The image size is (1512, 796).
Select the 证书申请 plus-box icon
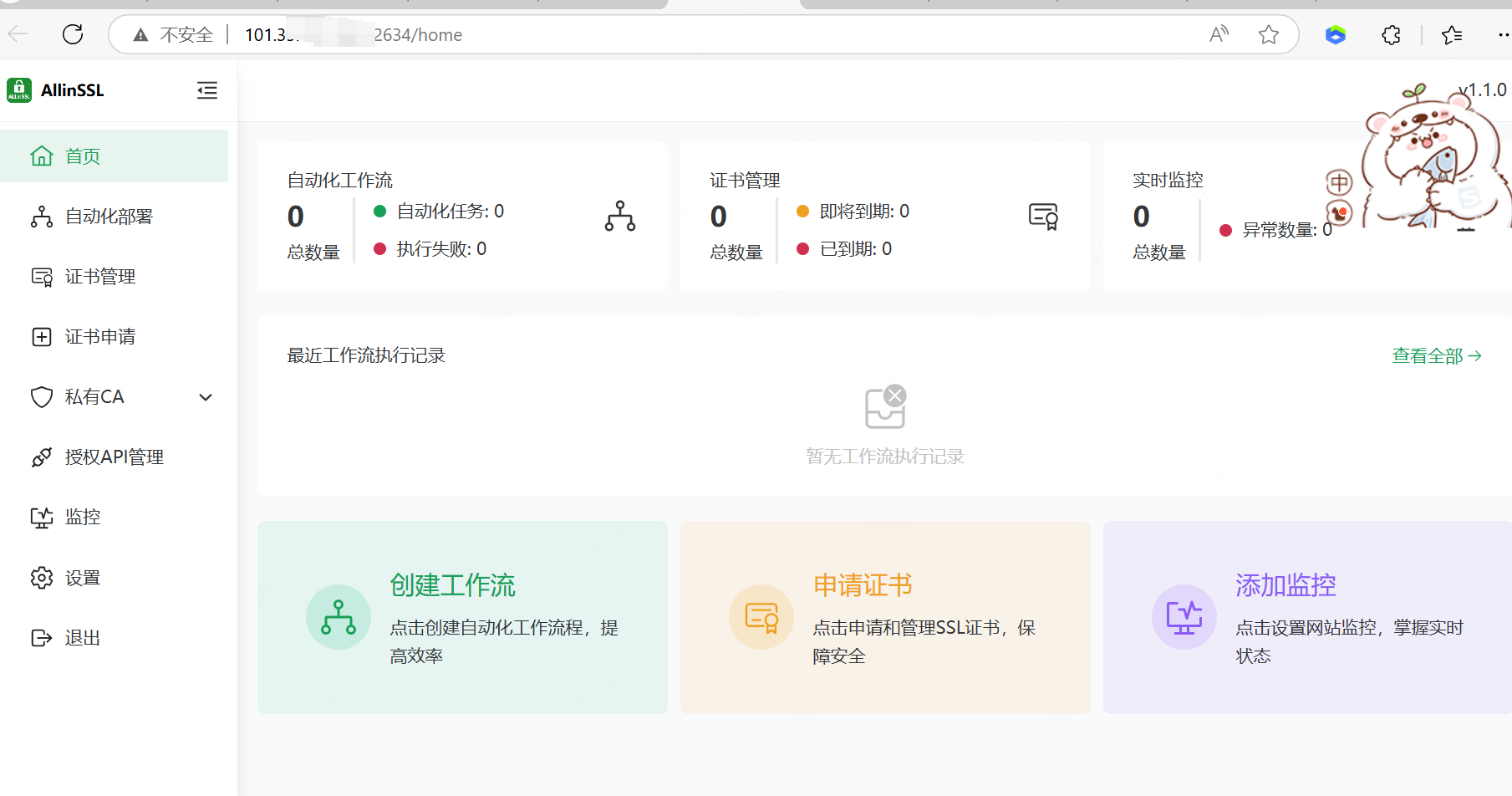click(42, 337)
